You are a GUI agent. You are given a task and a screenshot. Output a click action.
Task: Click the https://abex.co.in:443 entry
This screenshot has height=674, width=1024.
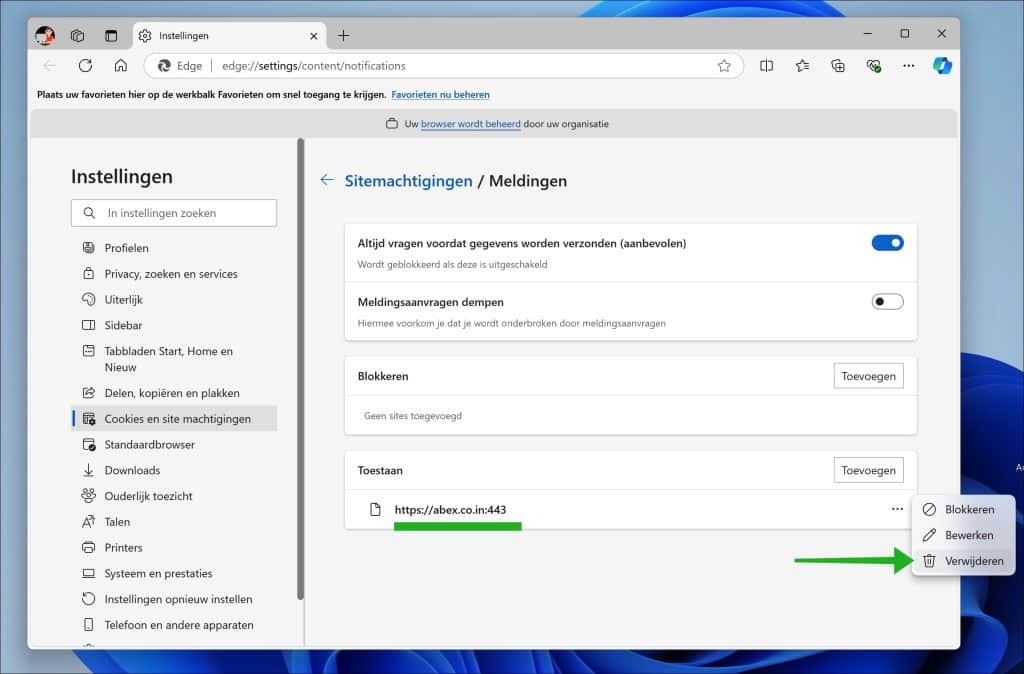tap(450, 510)
